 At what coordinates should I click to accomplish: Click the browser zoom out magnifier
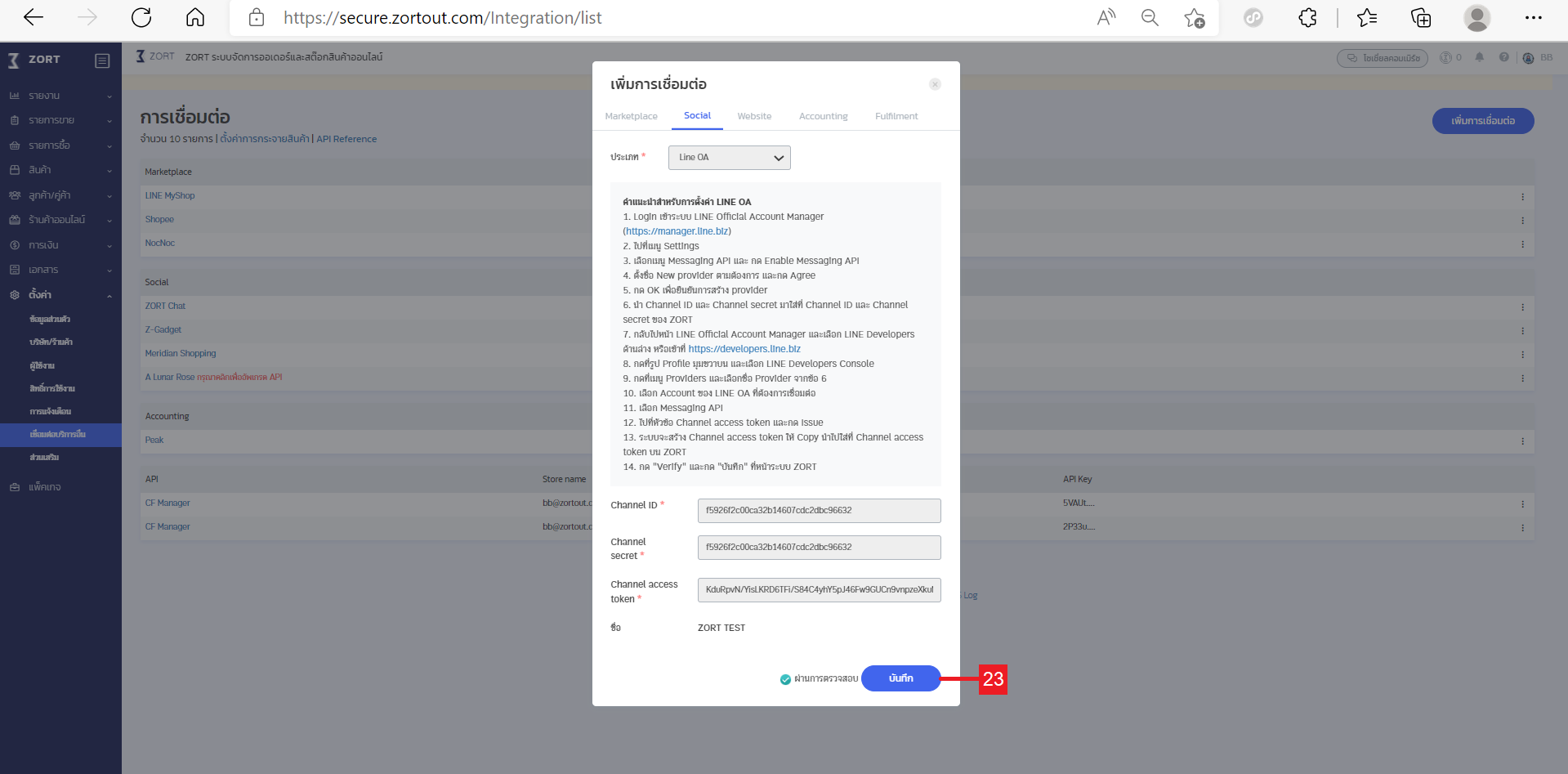[1150, 17]
